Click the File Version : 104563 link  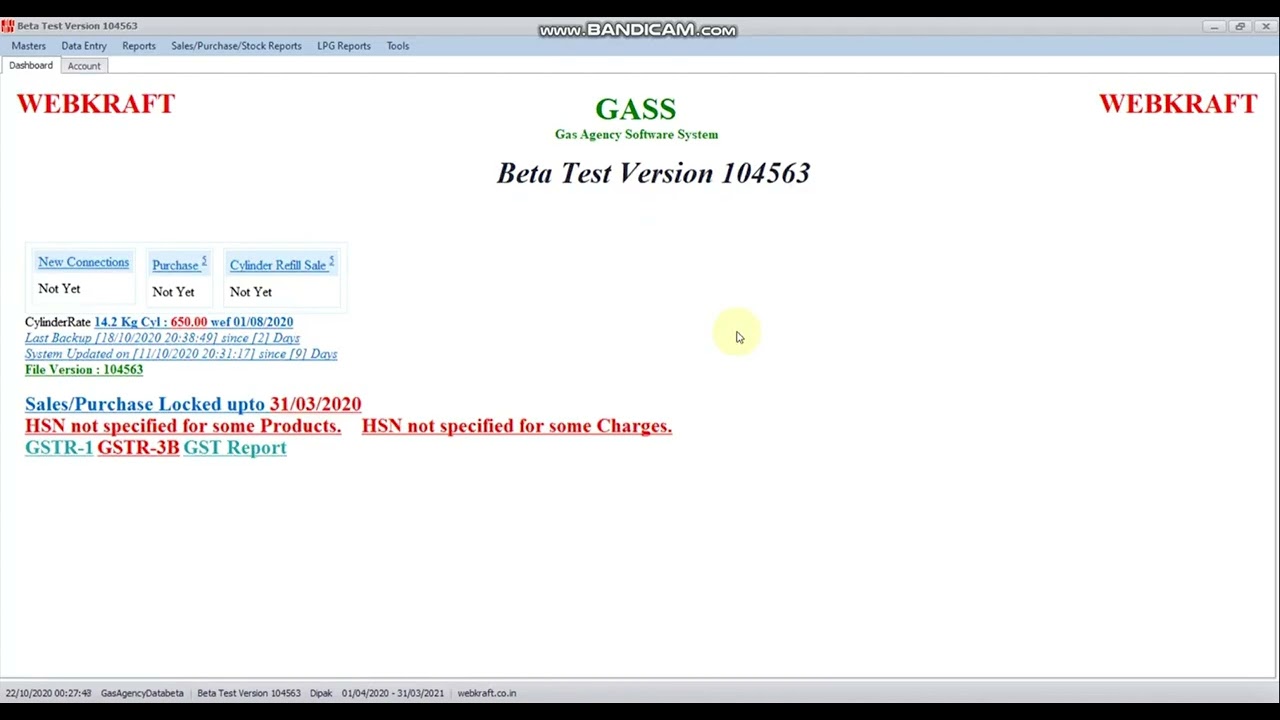(84, 370)
